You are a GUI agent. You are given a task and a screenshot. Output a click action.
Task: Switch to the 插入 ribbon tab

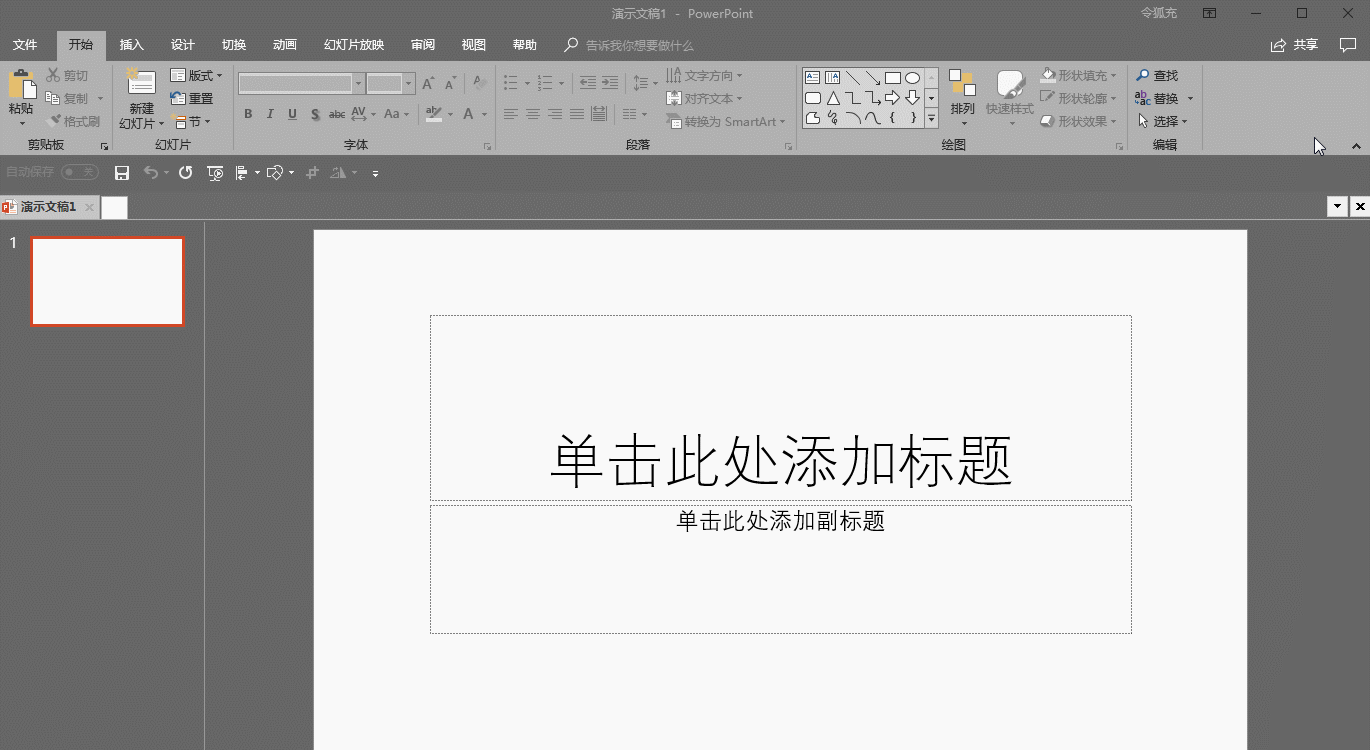pos(131,45)
